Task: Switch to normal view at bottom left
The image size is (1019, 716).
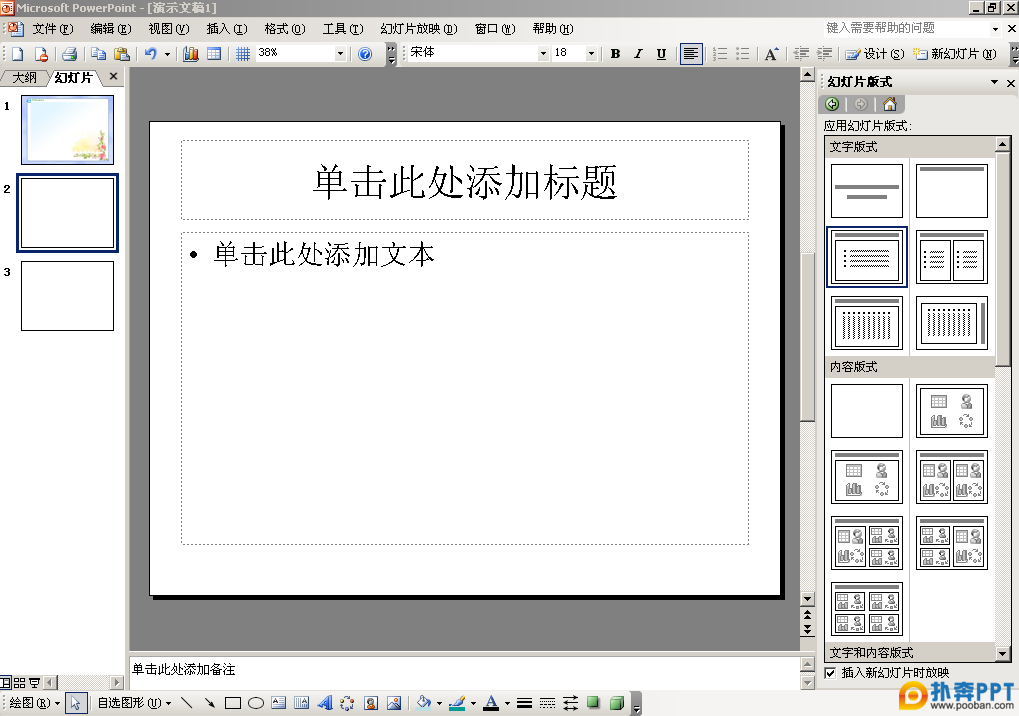Action: pos(6,682)
